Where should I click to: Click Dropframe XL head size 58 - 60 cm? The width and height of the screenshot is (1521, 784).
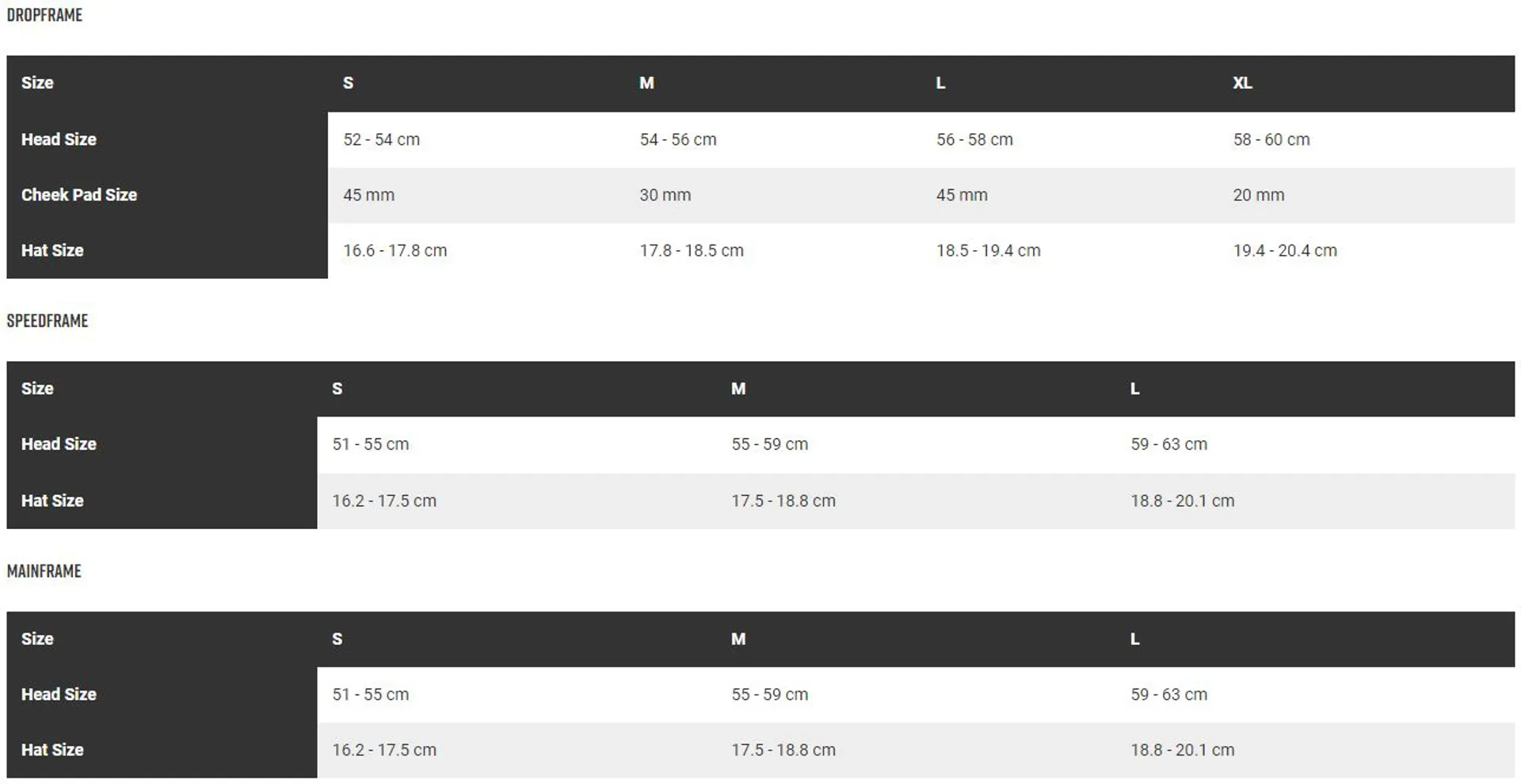[1271, 139]
